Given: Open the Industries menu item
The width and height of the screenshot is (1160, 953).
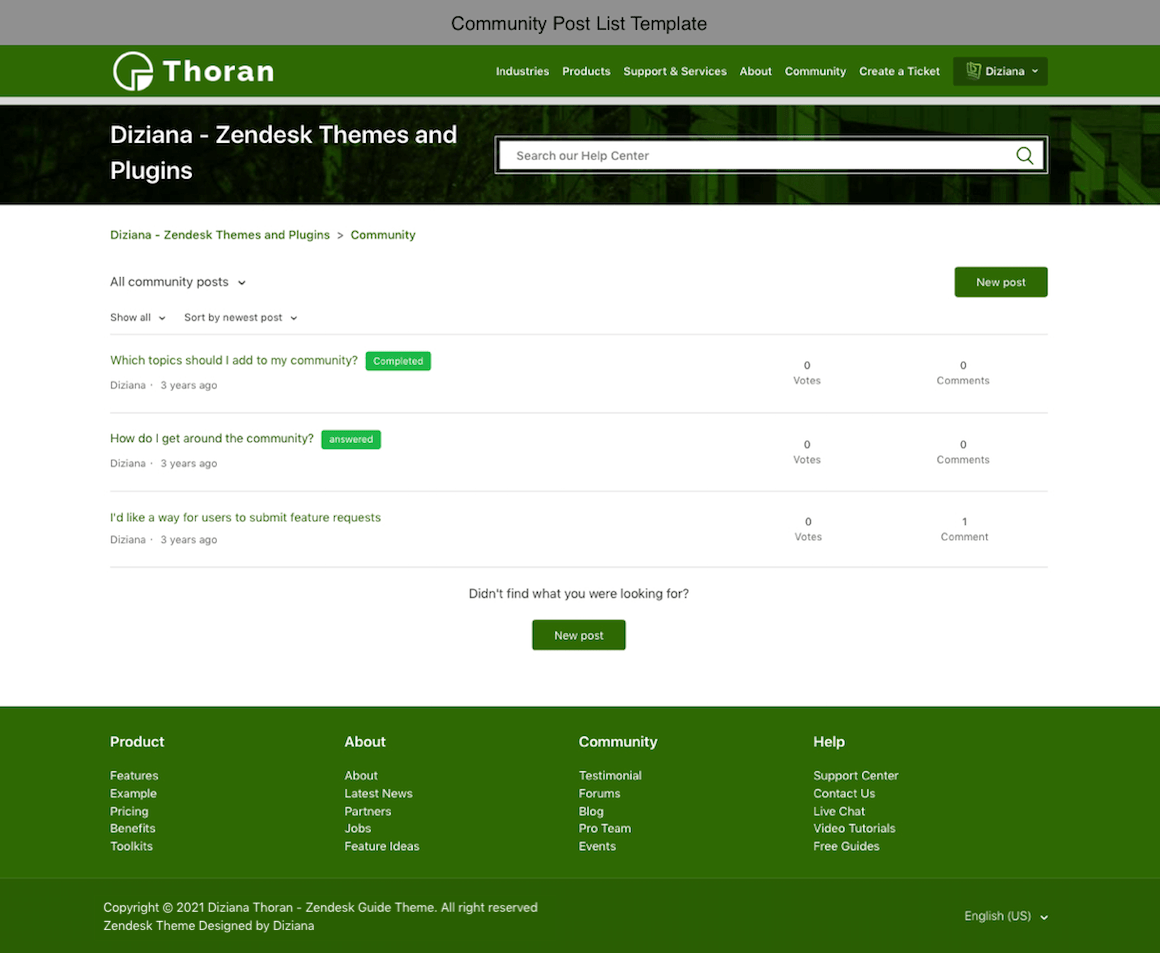Looking at the screenshot, I should [x=522, y=71].
